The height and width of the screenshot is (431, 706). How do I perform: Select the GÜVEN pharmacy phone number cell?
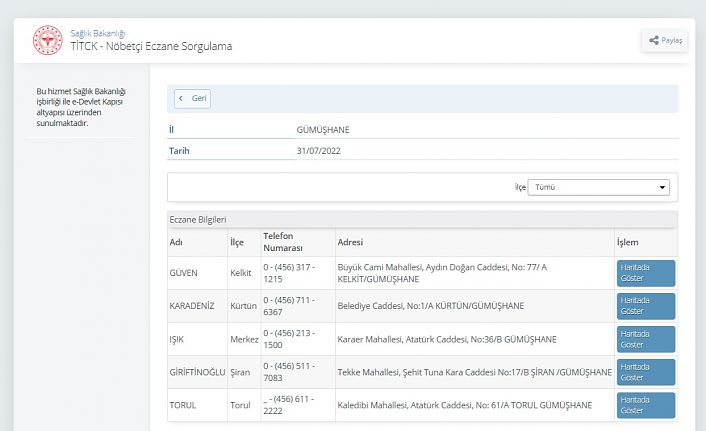pyautogui.click(x=288, y=273)
